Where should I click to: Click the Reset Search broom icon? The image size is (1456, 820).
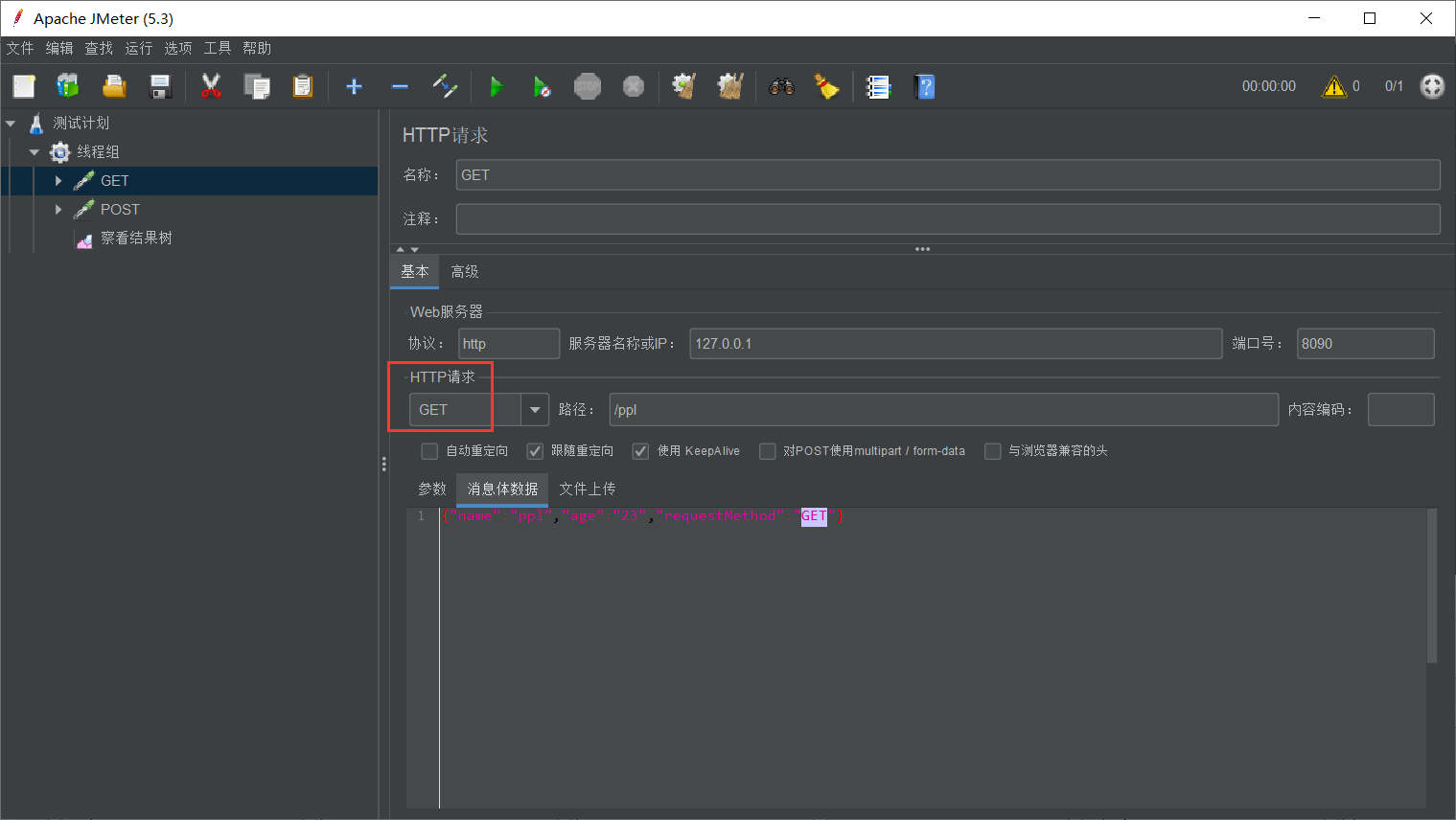[826, 86]
